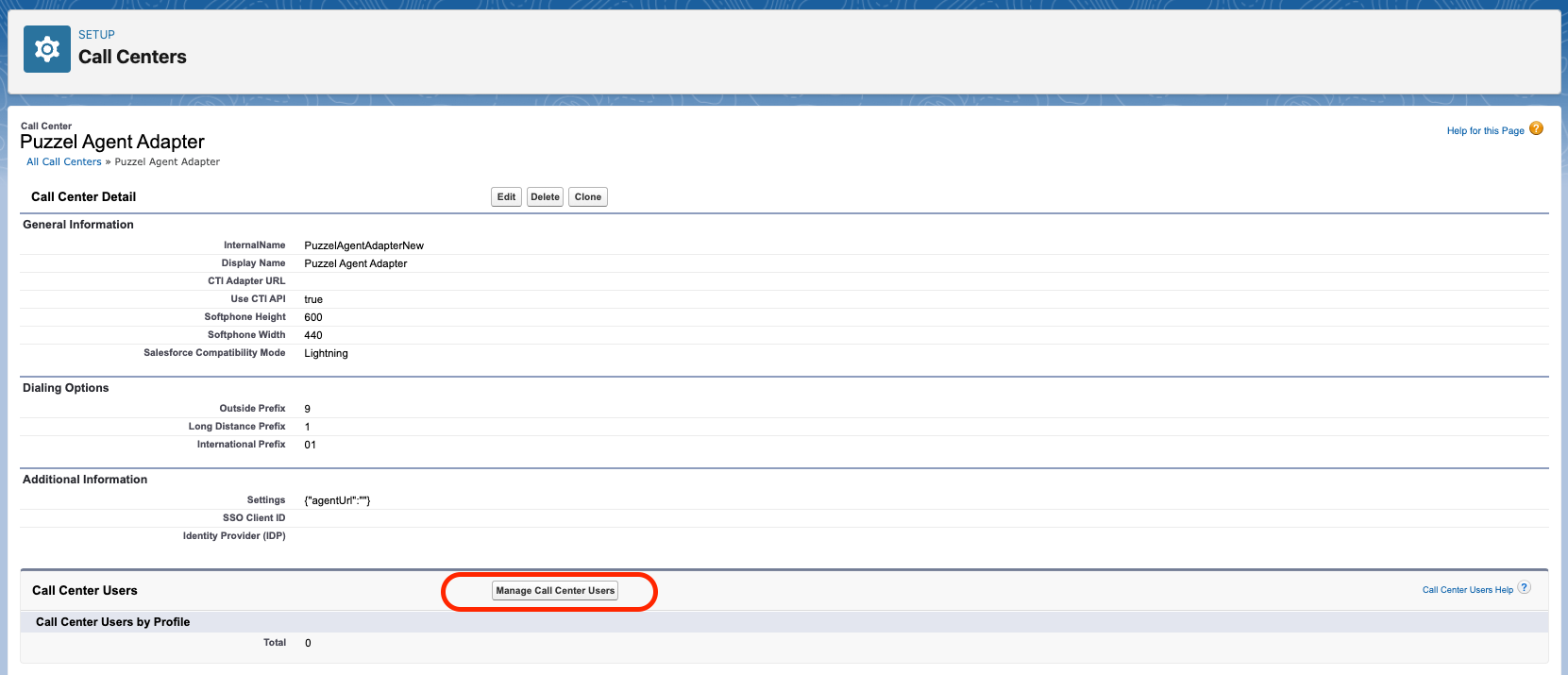
Task: Open the Help for this Page link
Action: (x=1484, y=131)
